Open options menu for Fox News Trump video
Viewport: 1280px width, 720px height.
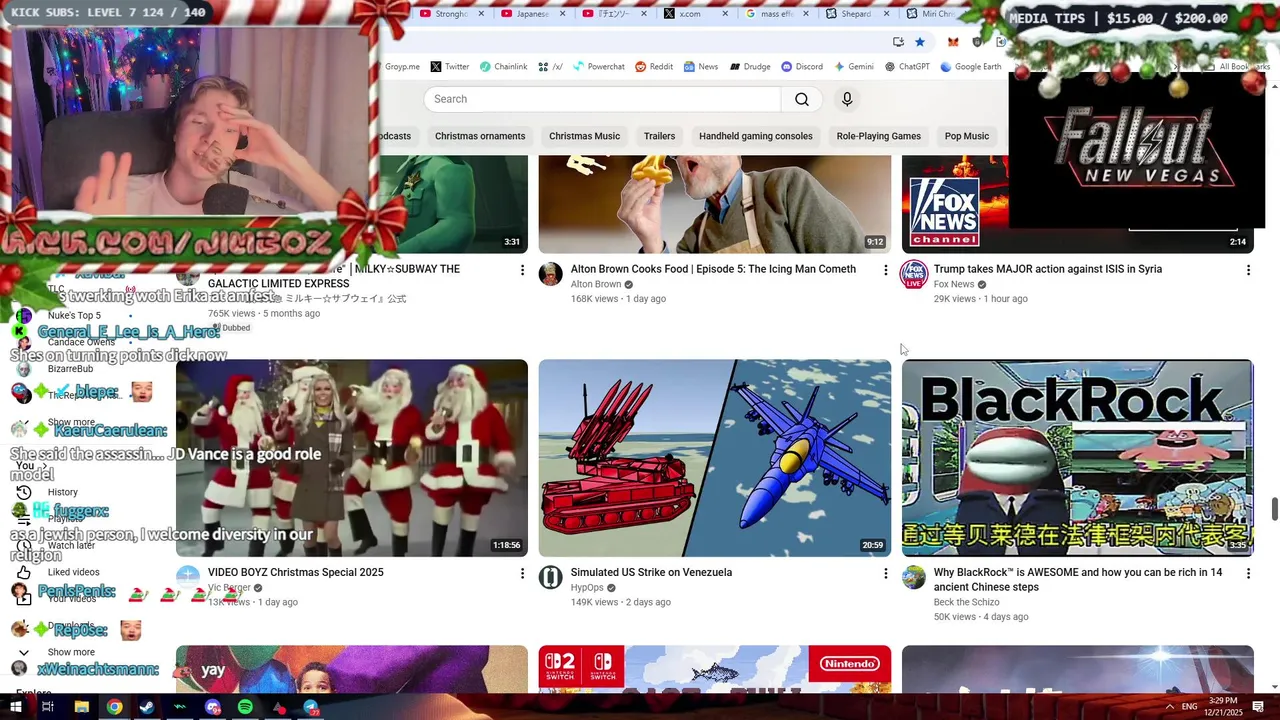pos(1248,270)
